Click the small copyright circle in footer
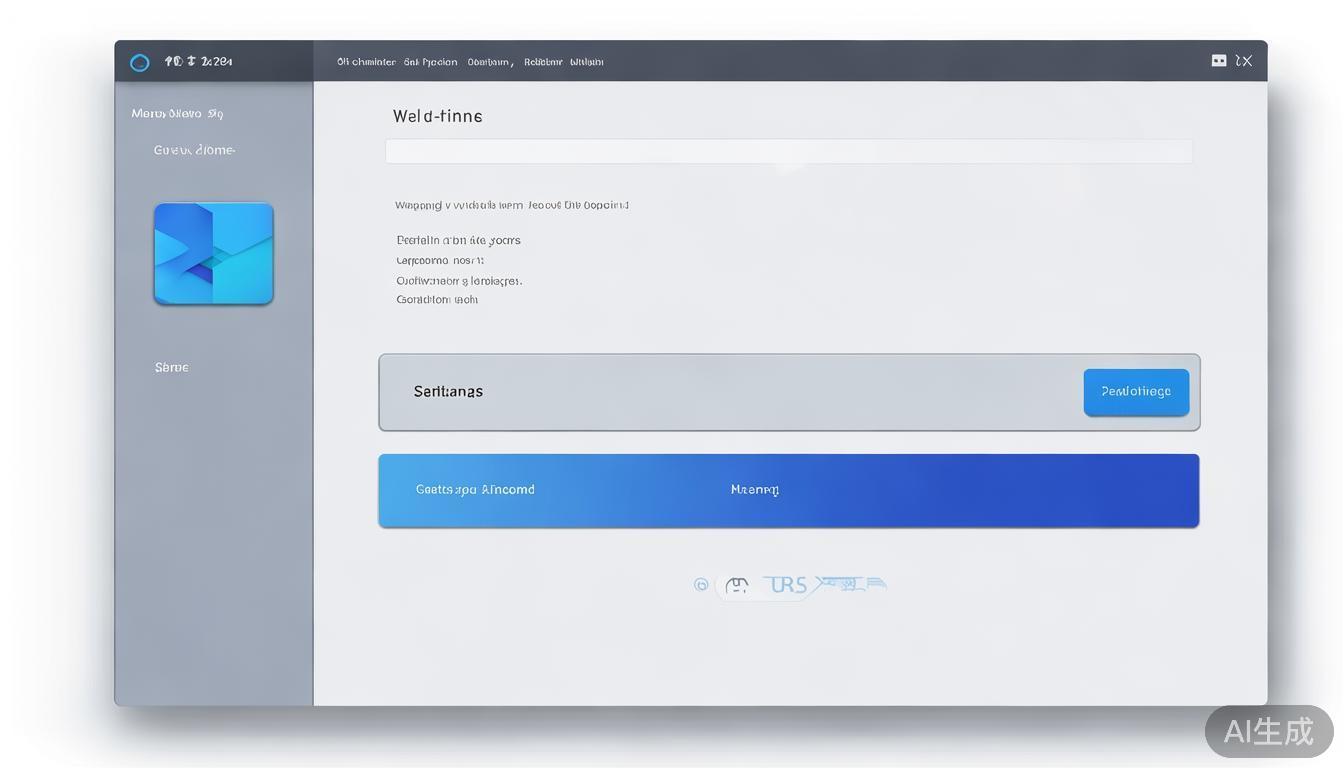The height and width of the screenshot is (768, 1344). [701, 585]
